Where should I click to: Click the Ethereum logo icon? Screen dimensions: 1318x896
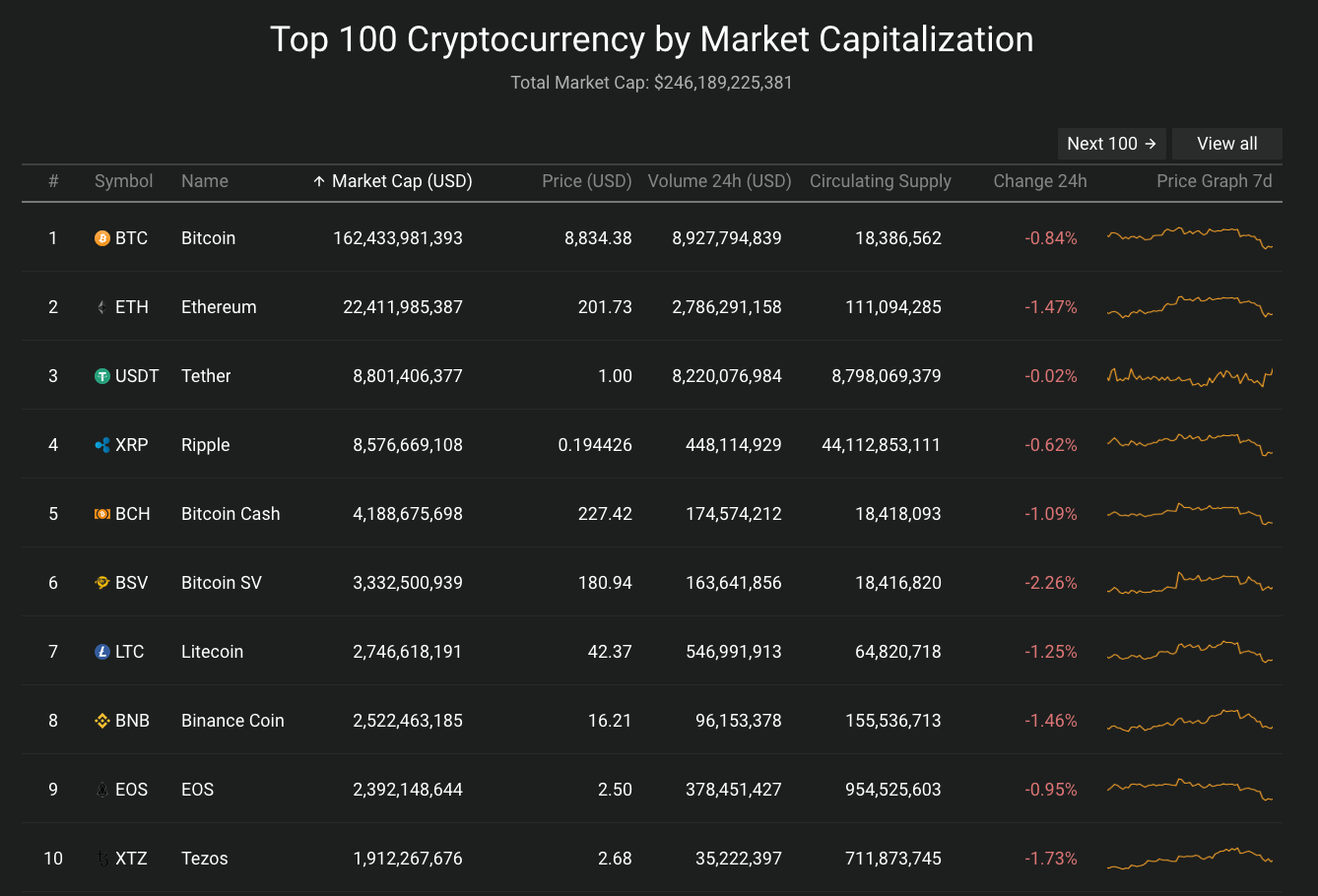(x=102, y=307)
